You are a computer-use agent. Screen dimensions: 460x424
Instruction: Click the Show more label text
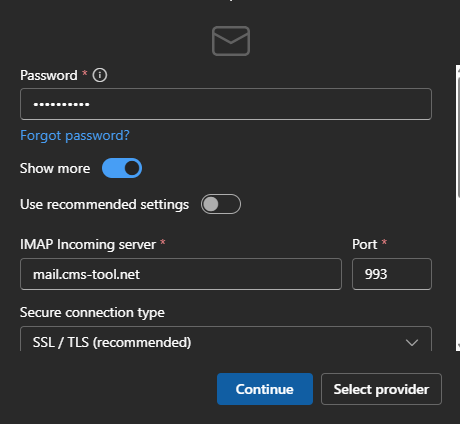point(55,168)
